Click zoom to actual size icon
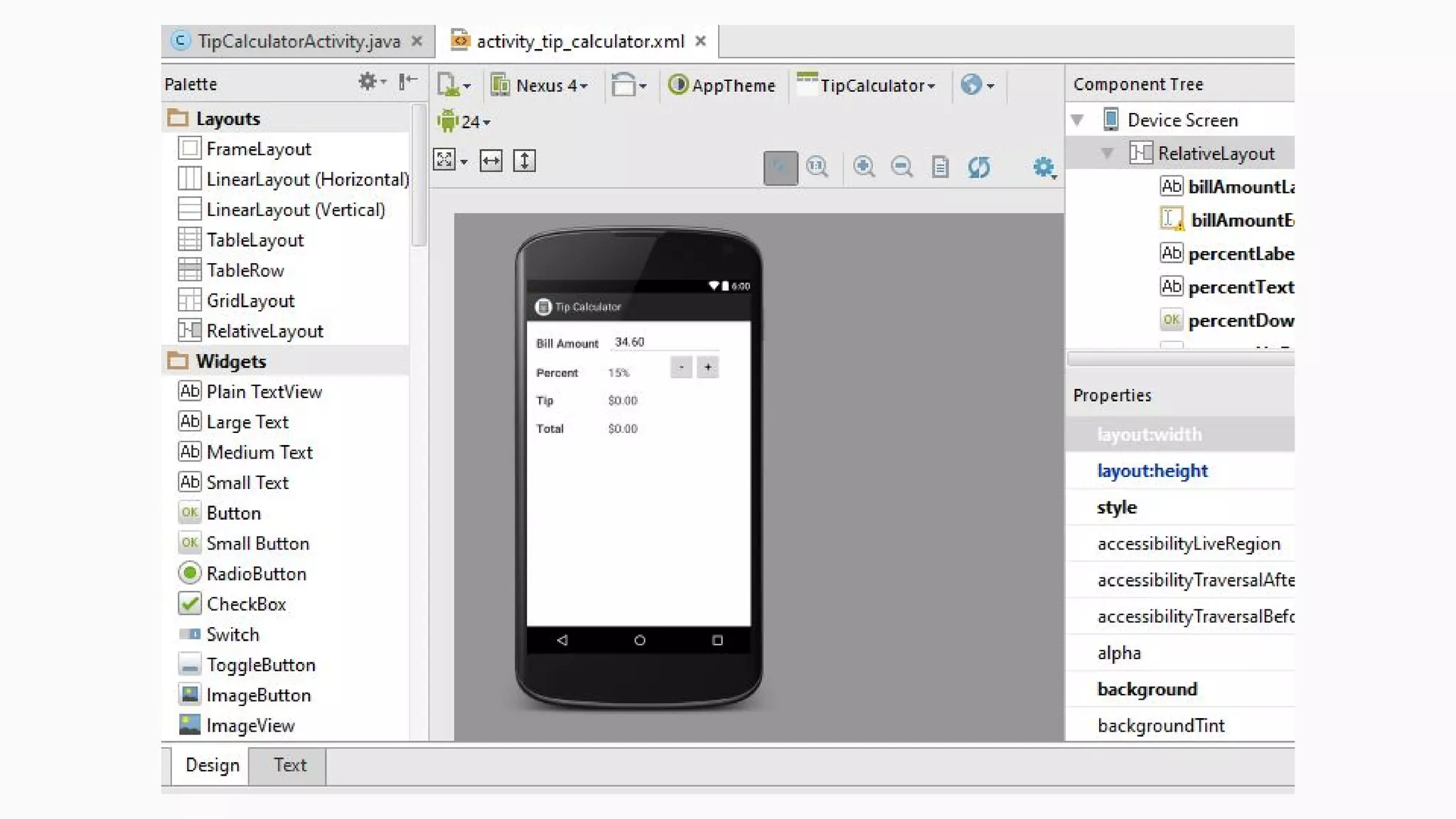This screenshot has height=819, width=1456. tap(818, 167)
